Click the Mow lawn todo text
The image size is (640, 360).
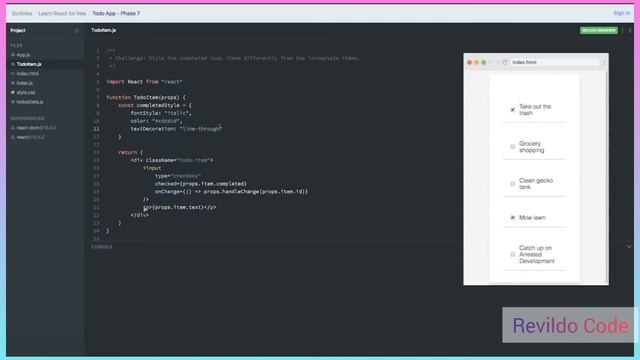[x=532, y=218]
